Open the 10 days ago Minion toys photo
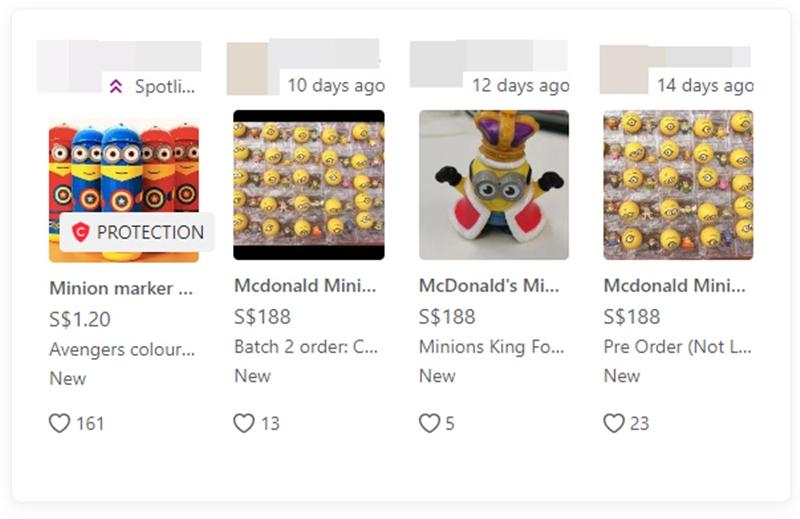800x519 pixels. [x=308, y=184]
